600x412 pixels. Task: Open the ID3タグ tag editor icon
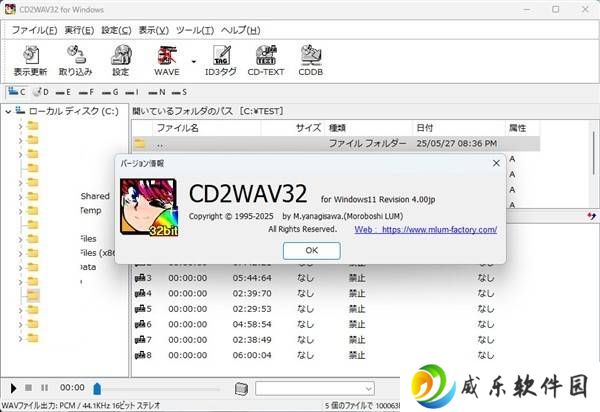tap(221, 60)
